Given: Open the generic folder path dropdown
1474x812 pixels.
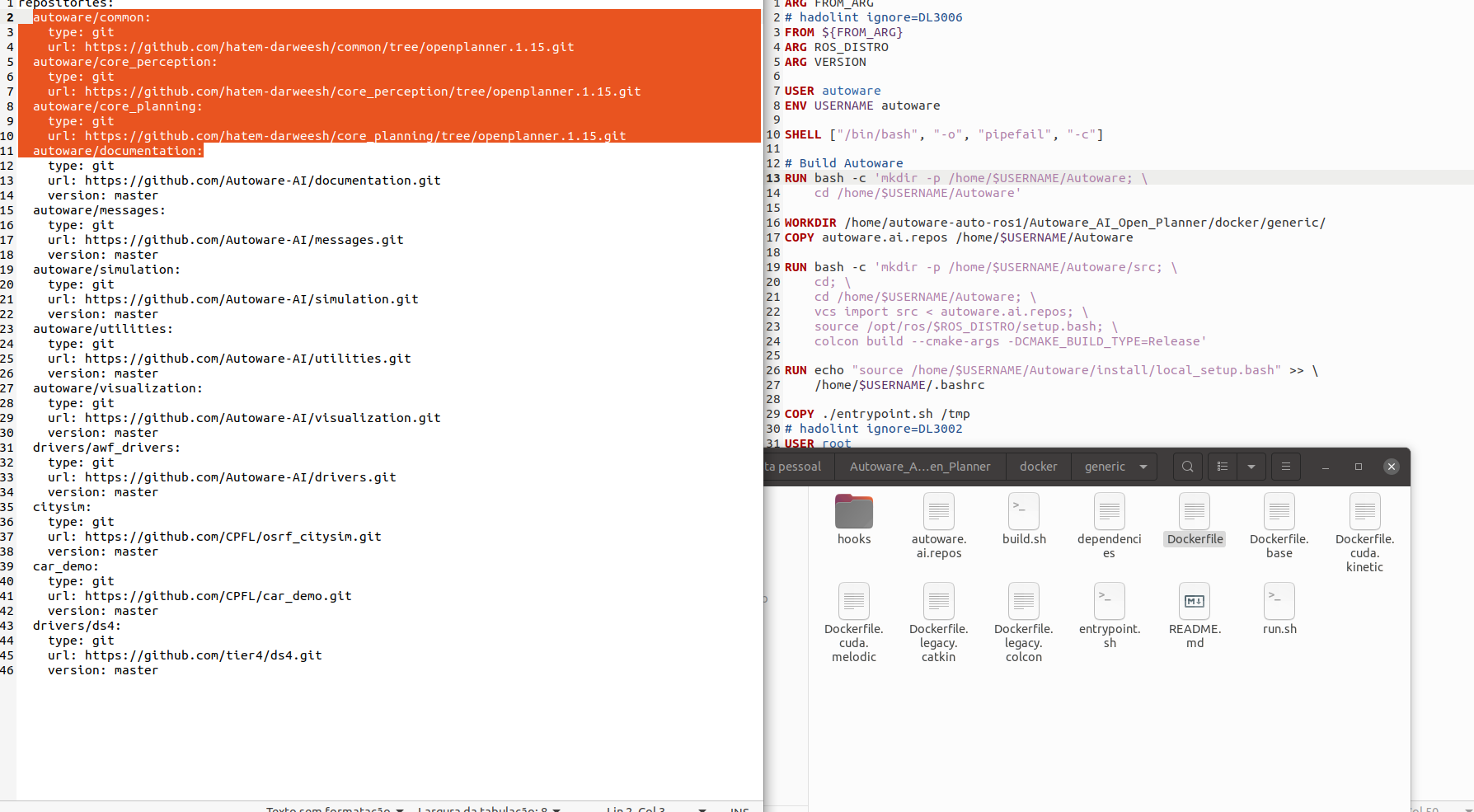Looking at the screenshot, I should 1144,466.
